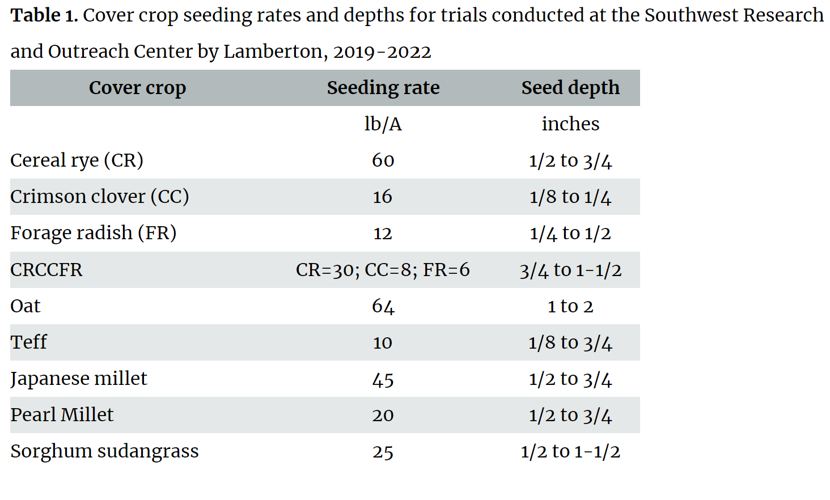The height and width of the screenshot is (500, 830).
Task: Click the Pearl Millet cell
Action: (62, 415)
